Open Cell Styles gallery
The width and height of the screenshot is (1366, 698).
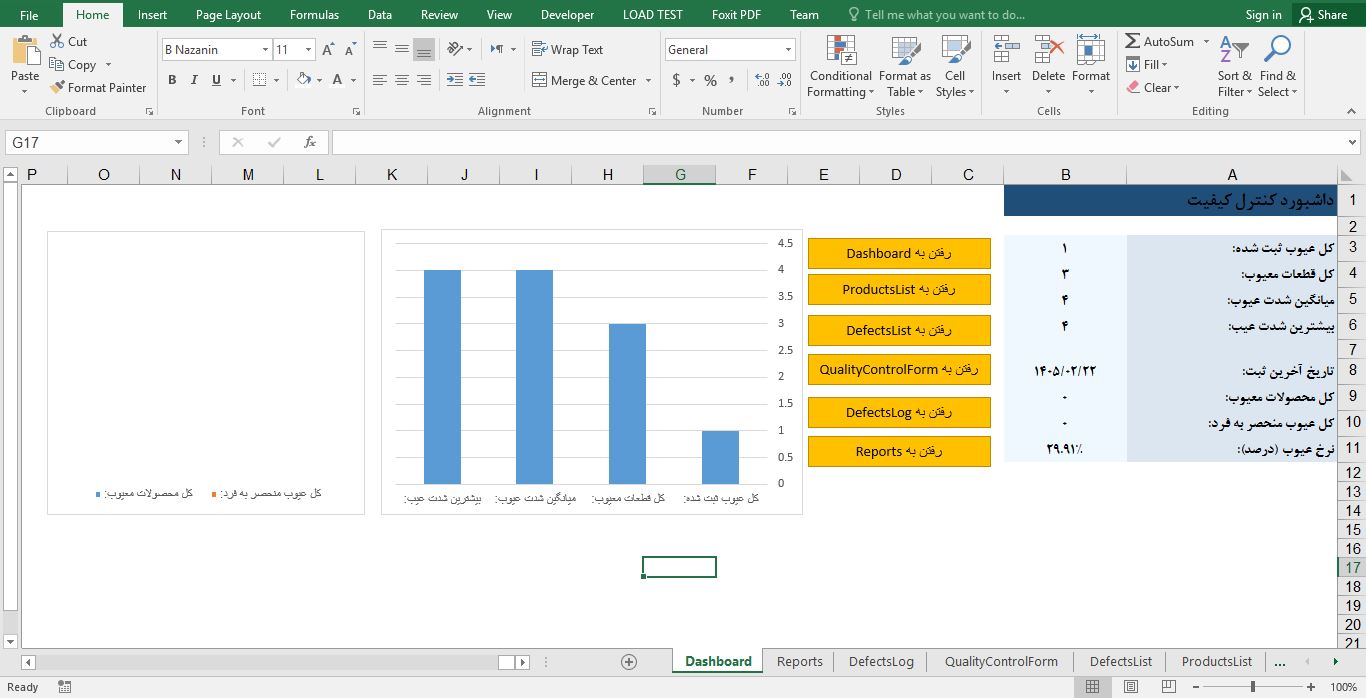[x=955, y=66]
